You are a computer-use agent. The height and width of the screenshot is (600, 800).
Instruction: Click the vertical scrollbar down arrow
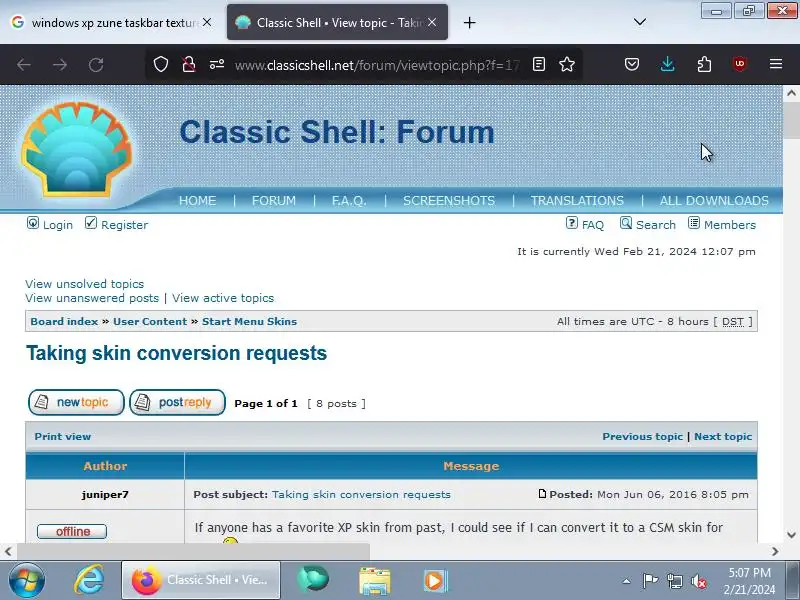[791, 535]
